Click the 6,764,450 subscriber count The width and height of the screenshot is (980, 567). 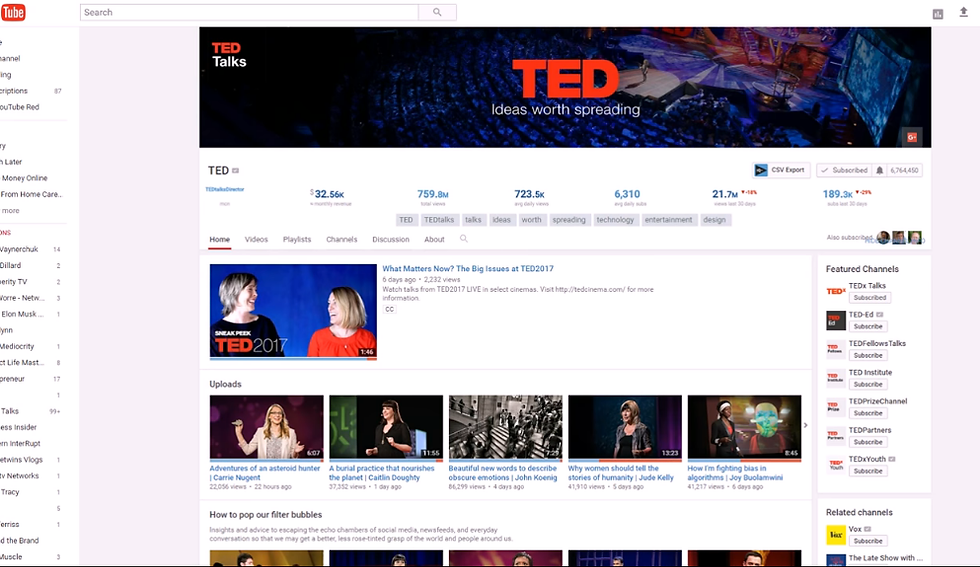(x=904, y=170)
